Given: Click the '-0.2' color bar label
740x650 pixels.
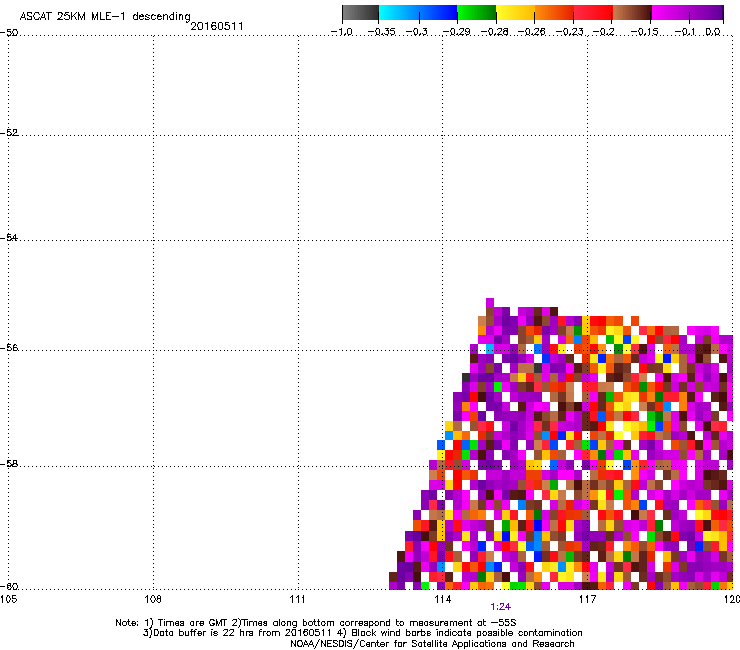Looking at the screenshot, I should 604,32.
